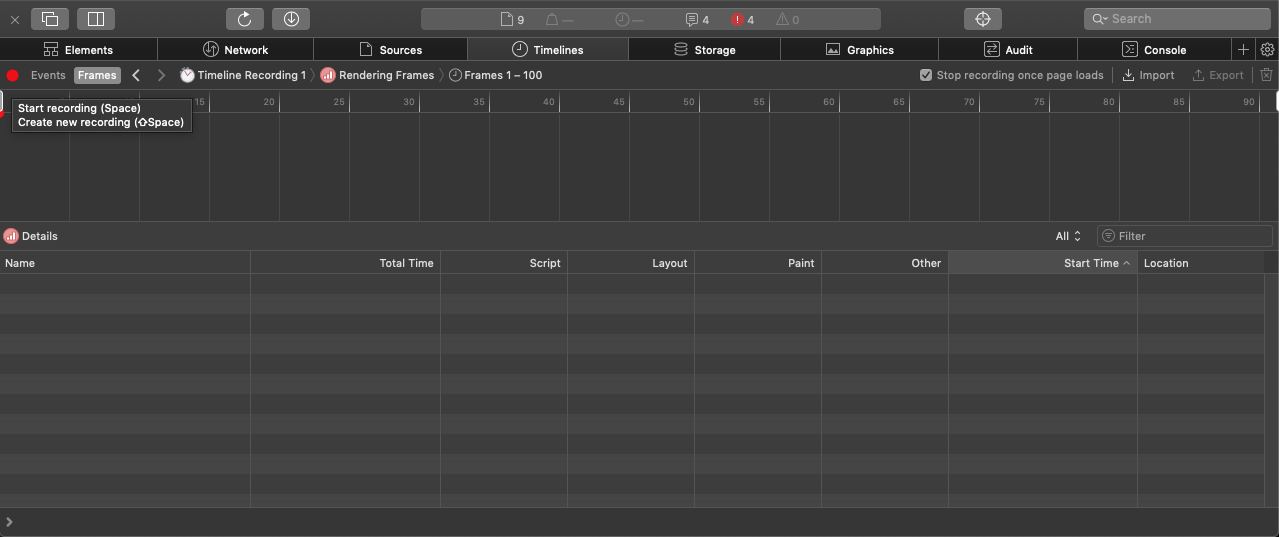
Task: Dock inspector to side icon
Action: pos(96,19)
